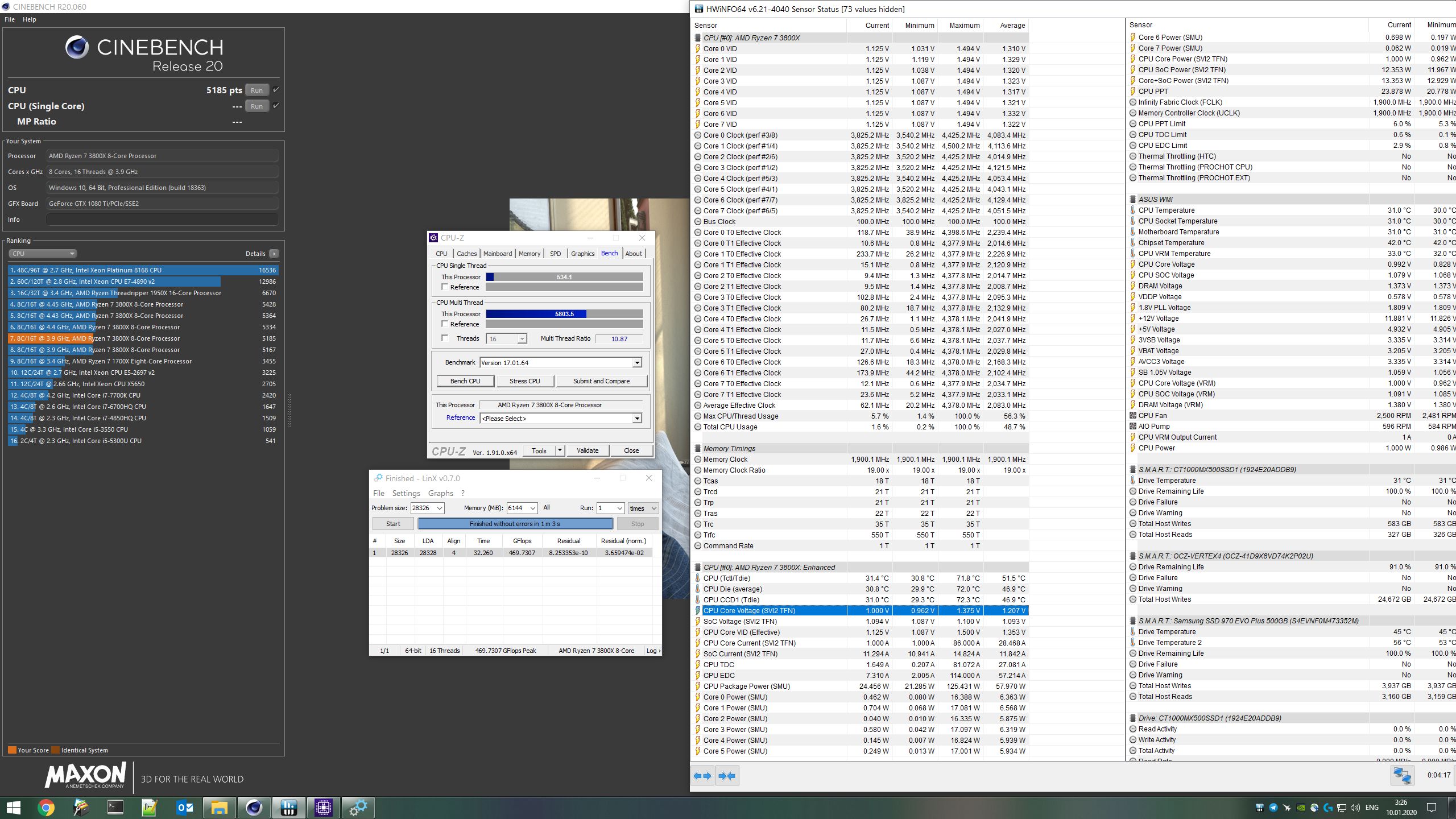Open the CPU ranking type dropdown
This screenshot has height=819, width=1456.
43,254
